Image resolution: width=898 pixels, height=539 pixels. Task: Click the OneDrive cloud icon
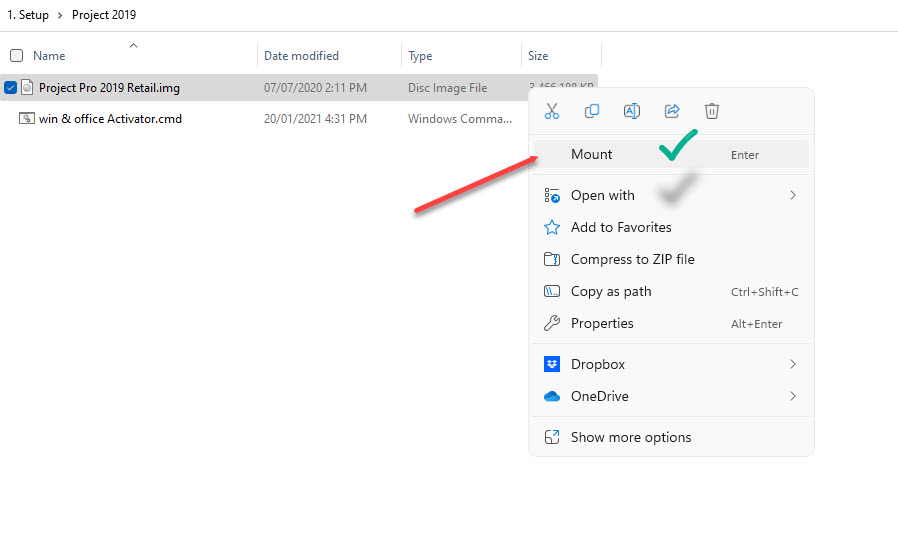point(552,396)
